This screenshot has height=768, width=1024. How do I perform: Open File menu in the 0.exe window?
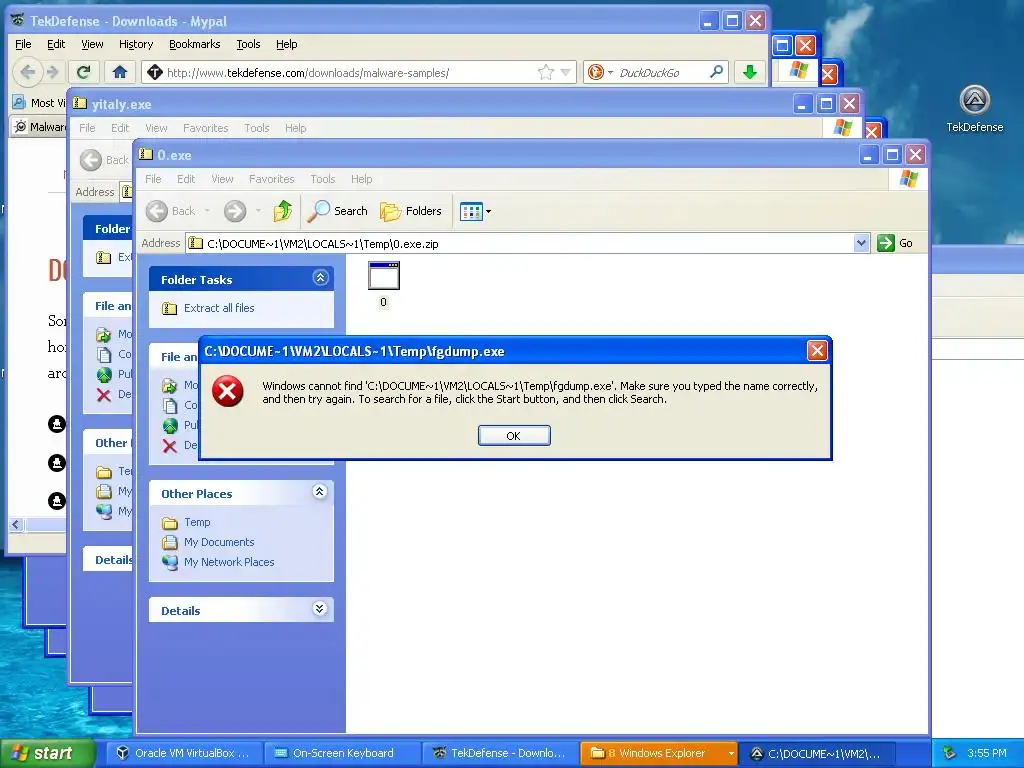[153, 179]
